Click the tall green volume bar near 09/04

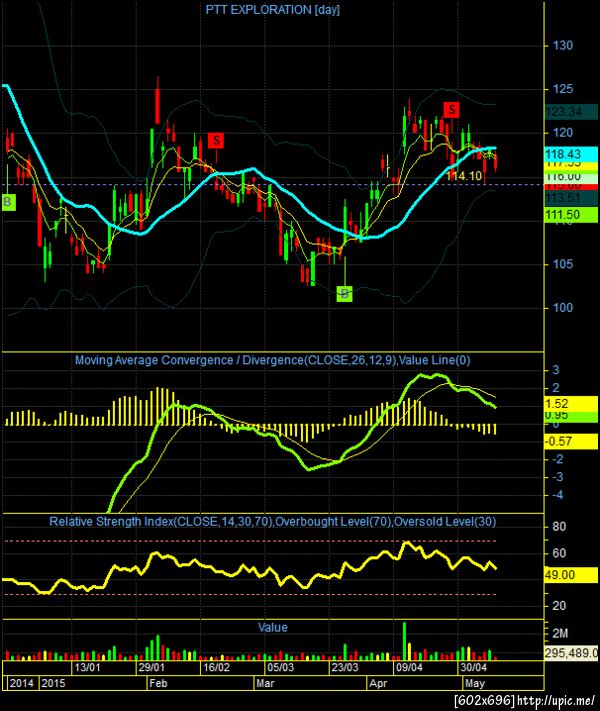404,641
